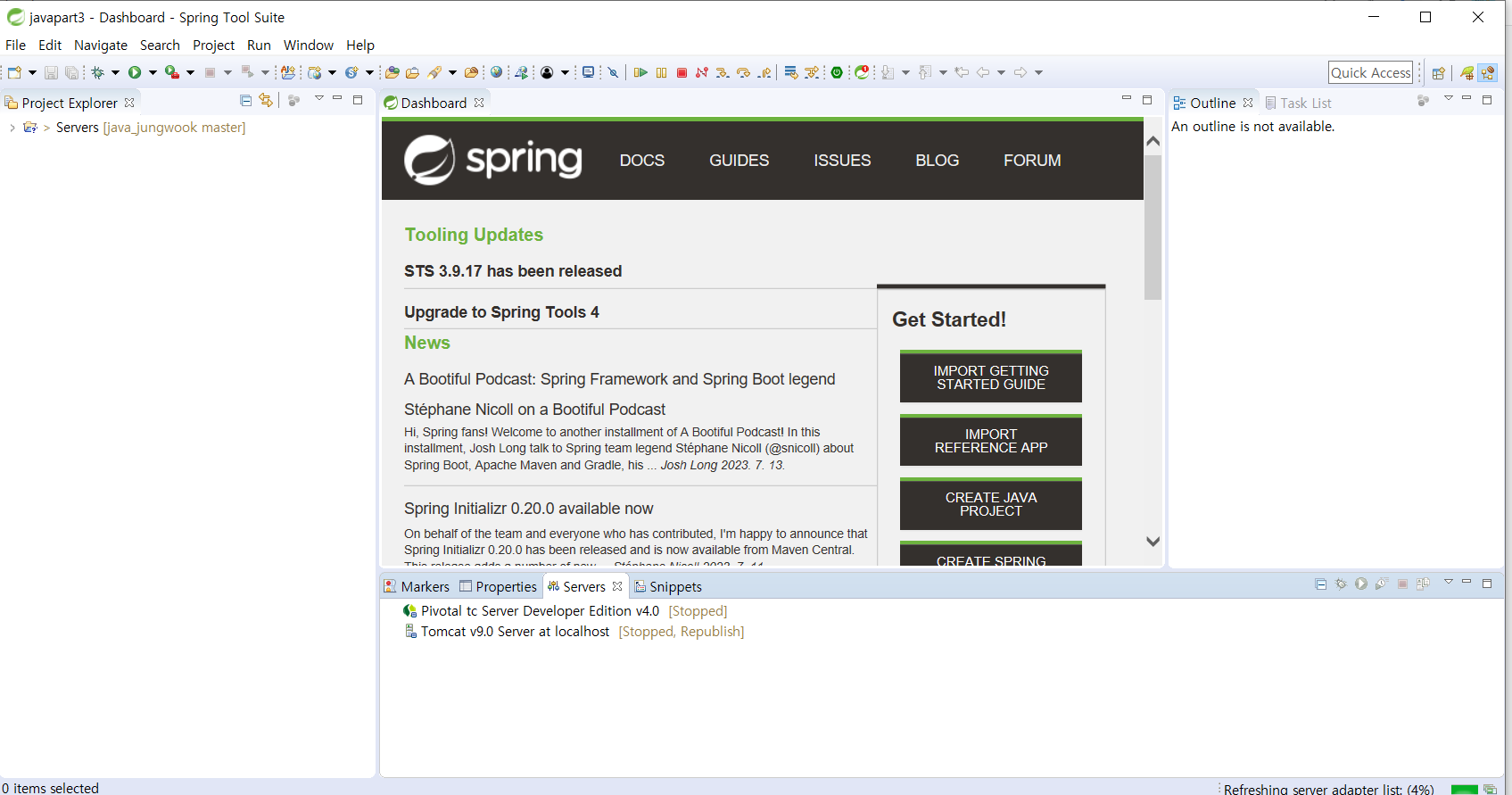The width and height of the screenshot is (1512, 795).
Task: Switch to the Markers tab
Action: click(x=417, y=586)
